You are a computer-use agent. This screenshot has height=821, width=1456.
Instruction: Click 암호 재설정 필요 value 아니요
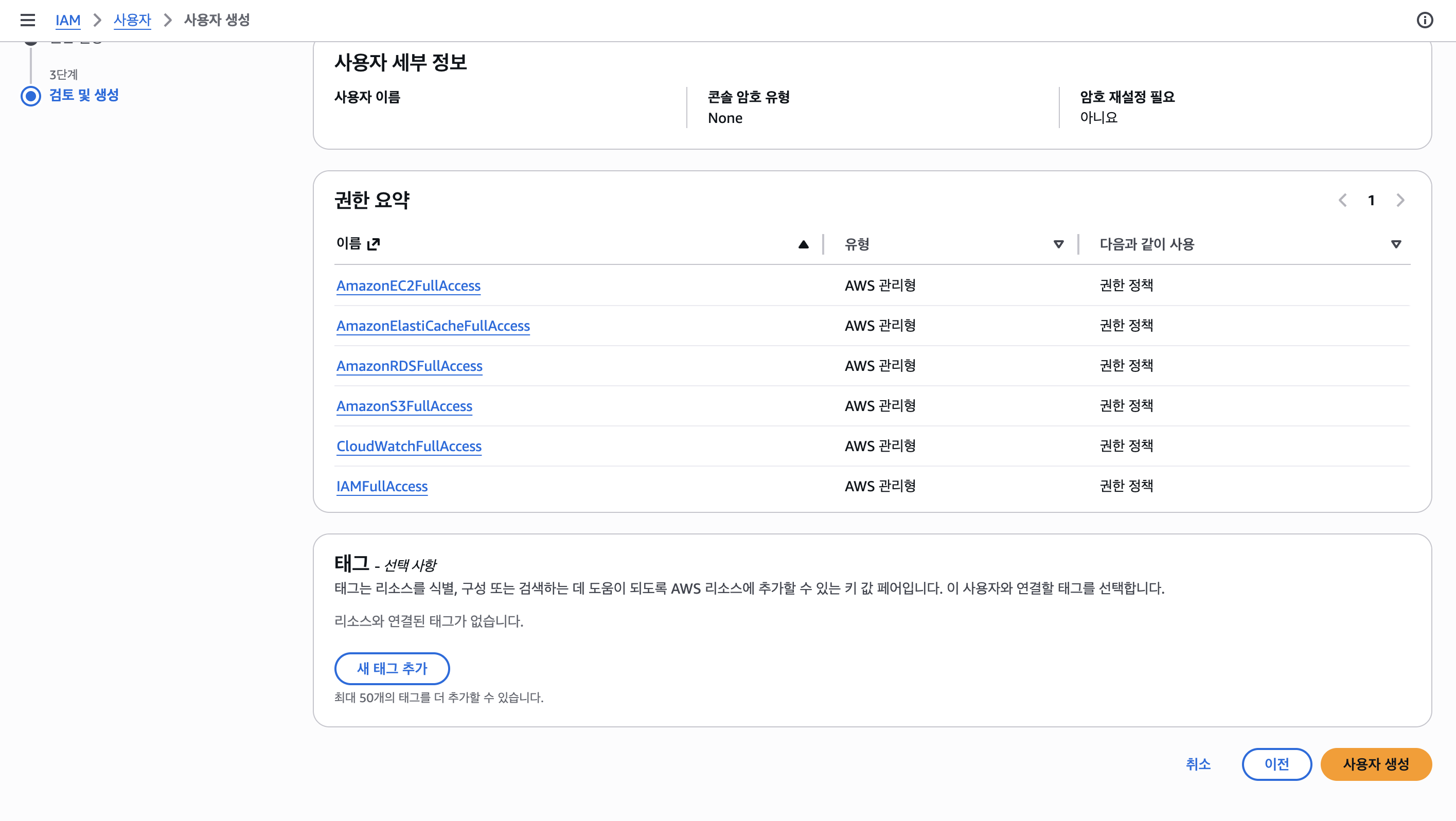(x=1099, y=117)
